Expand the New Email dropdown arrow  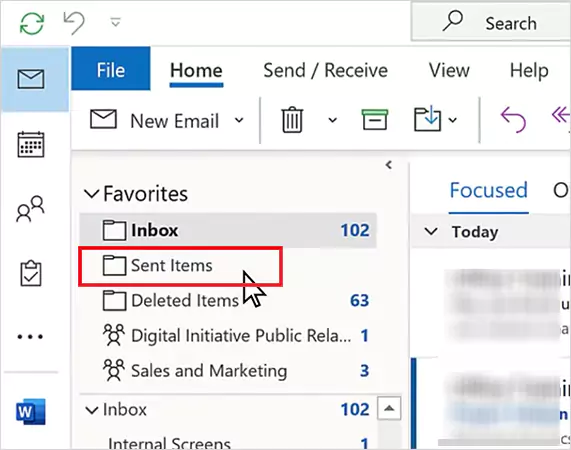pyautogui.click(x=239, y=120)
